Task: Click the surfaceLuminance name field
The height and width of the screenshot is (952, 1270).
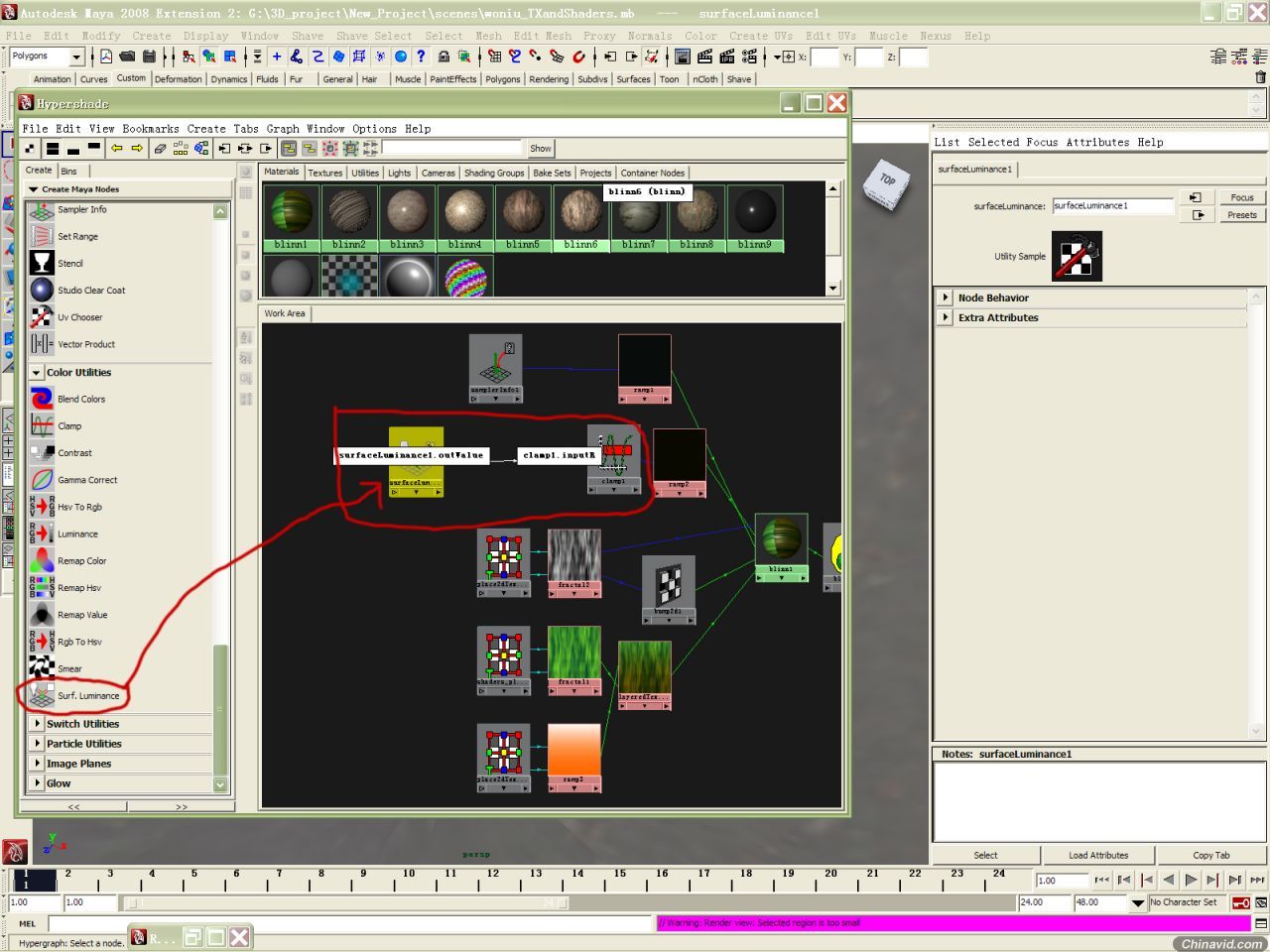Action: tap(1112, 206)
